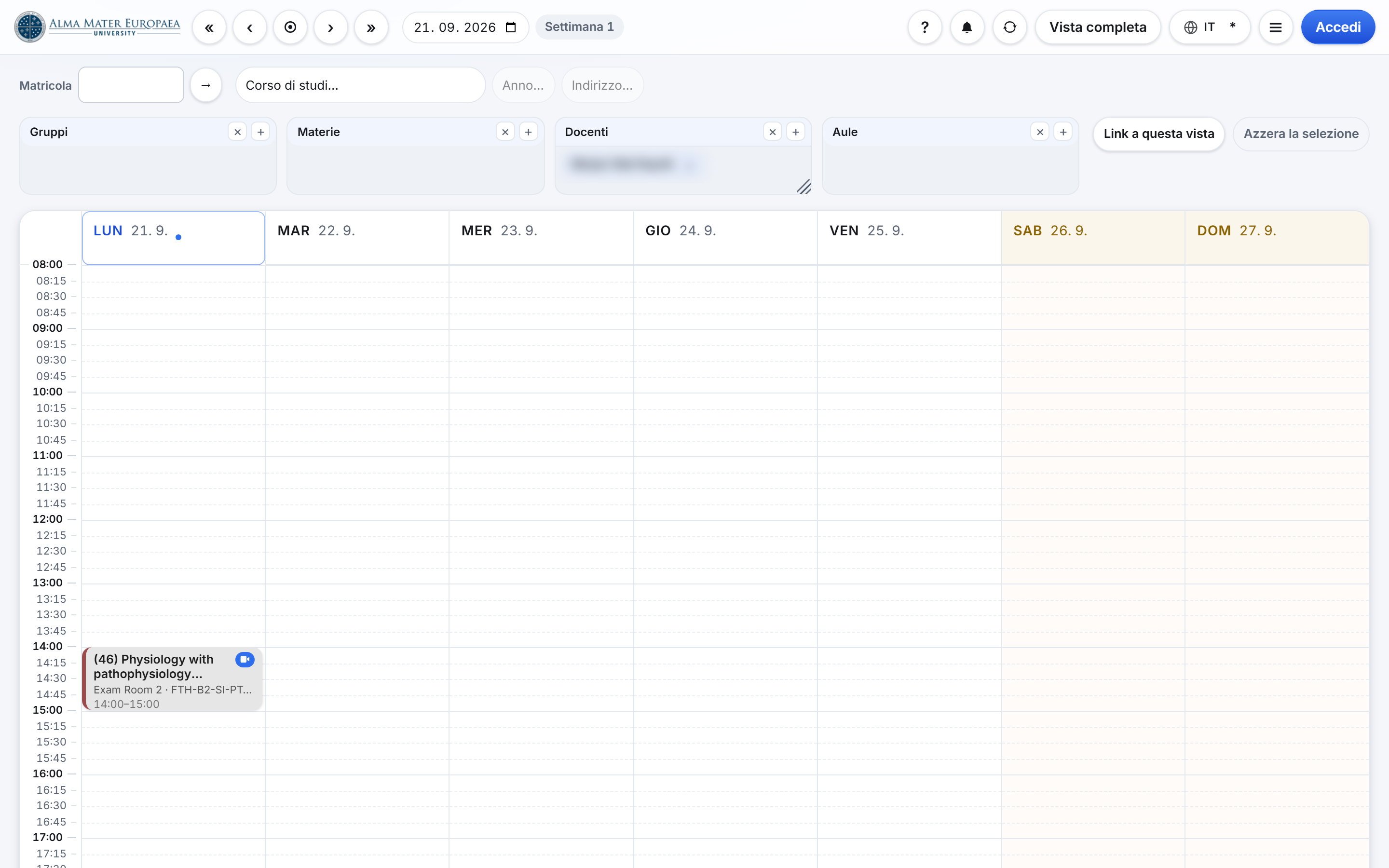
Task: Open Corso di studi dropdown
Action: click(x=360, y=85)
